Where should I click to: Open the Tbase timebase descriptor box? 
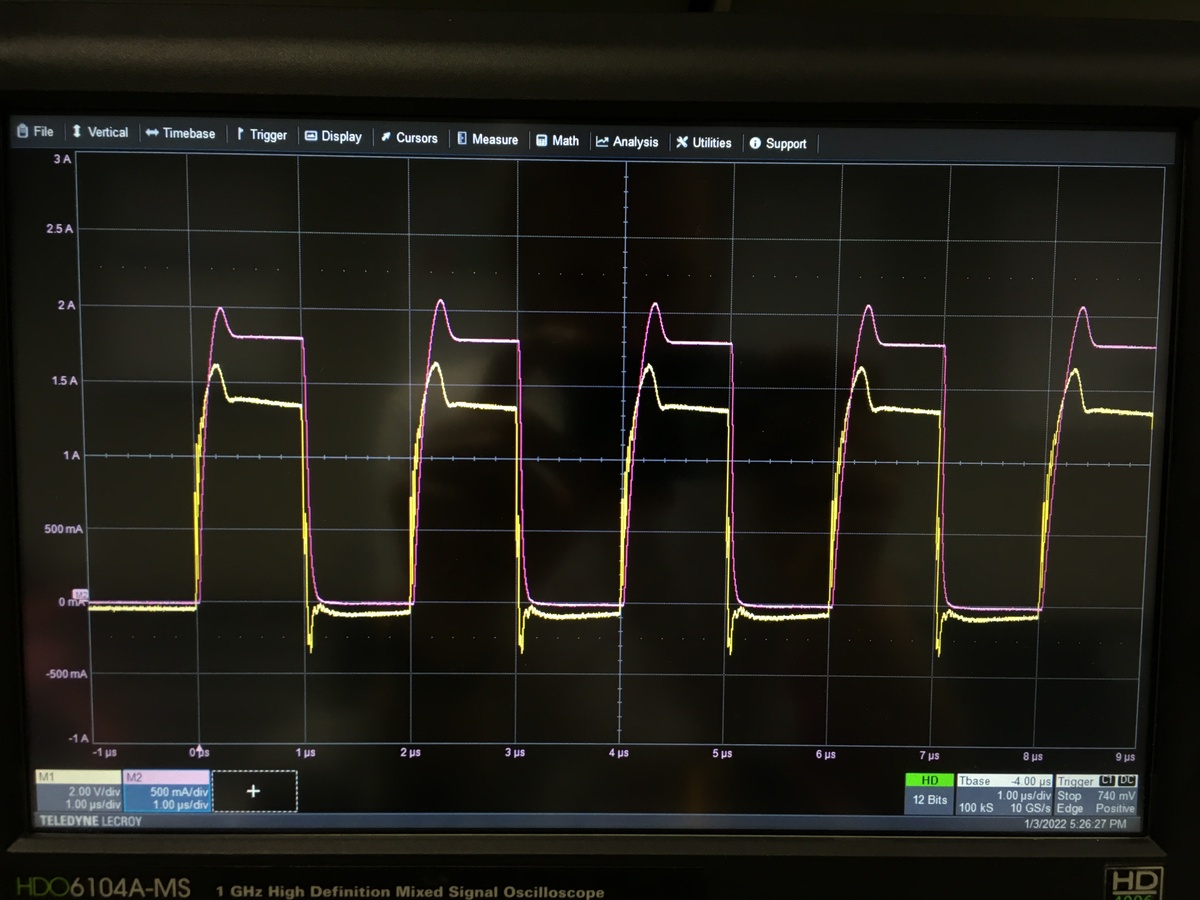(1004, 793)
